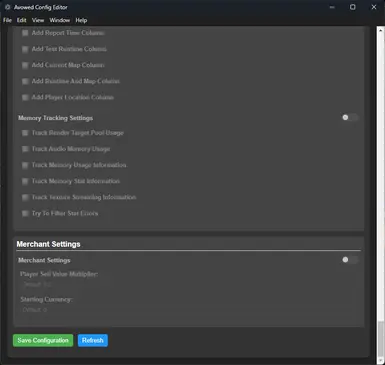The image size is (385, 365).
Task: Minimize the Avowed Config Editor window
Action: click(332, 7)
